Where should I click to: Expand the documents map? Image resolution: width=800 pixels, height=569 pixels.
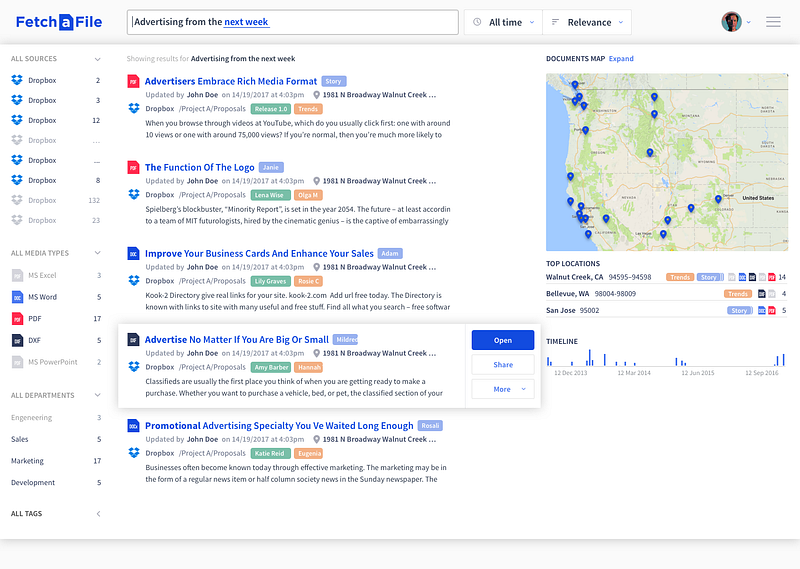[x=621, y=59]
